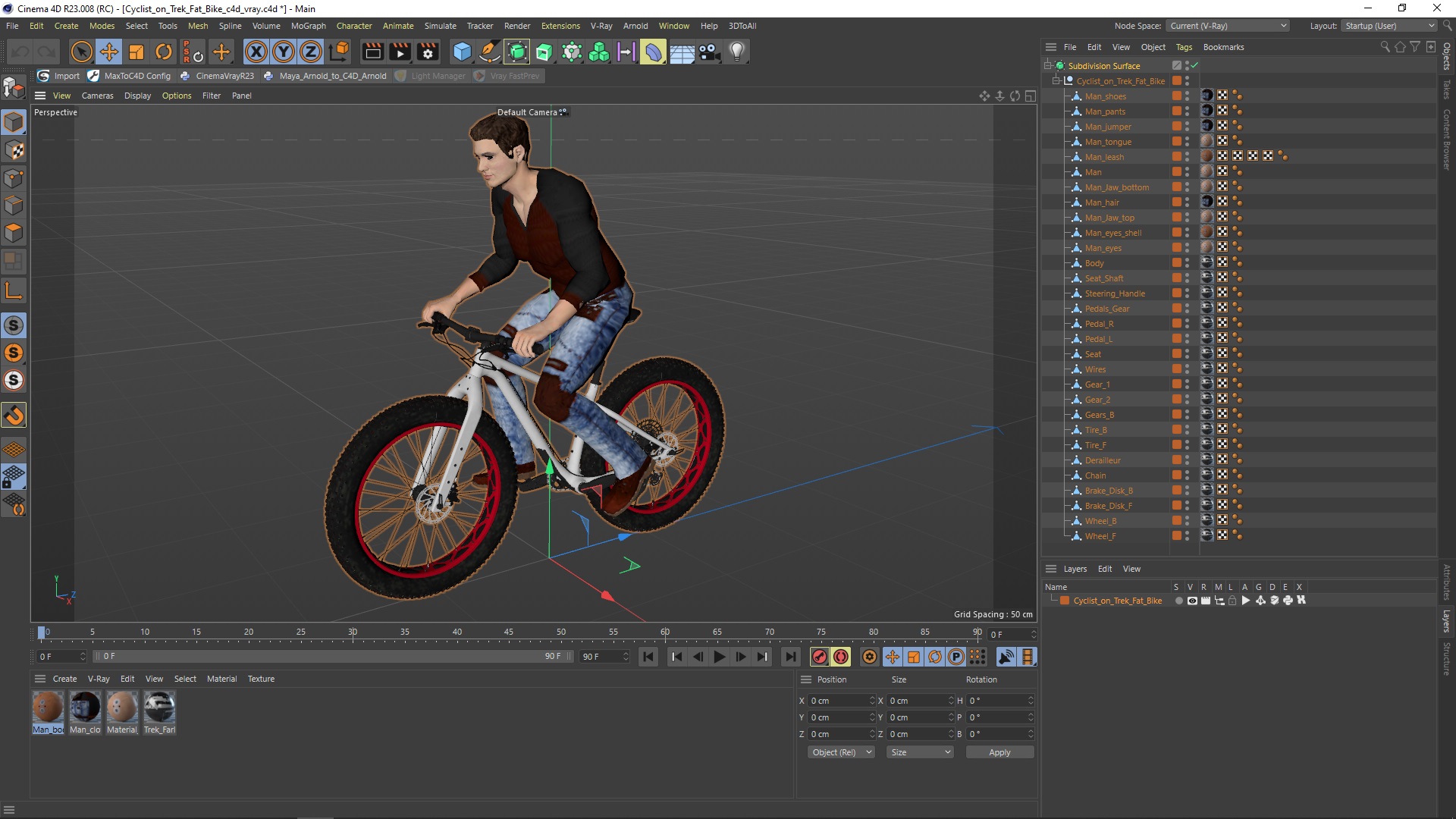This screenshot has width=1456, height=819.
Task: Click the Record Active Objects button
Action: click(x=820, y=657)
